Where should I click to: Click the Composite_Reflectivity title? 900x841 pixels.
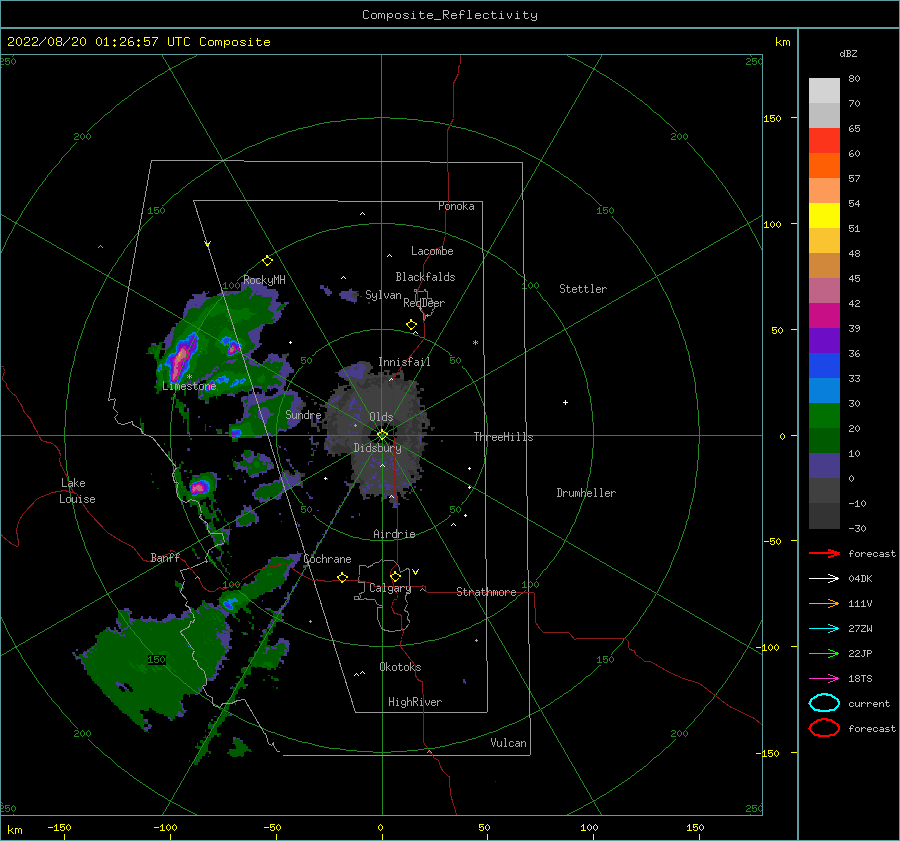click(x=450, y=15)
